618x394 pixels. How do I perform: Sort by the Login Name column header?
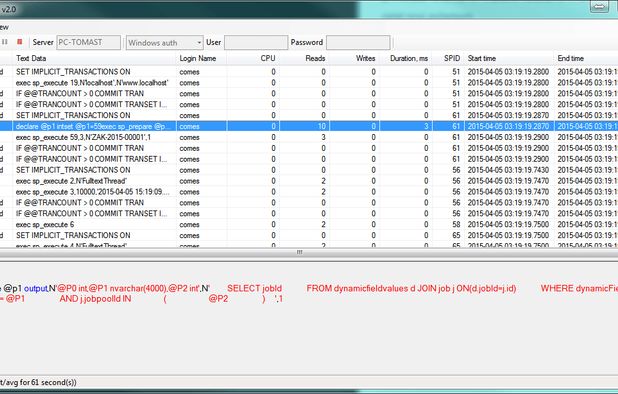click(201, 58)
